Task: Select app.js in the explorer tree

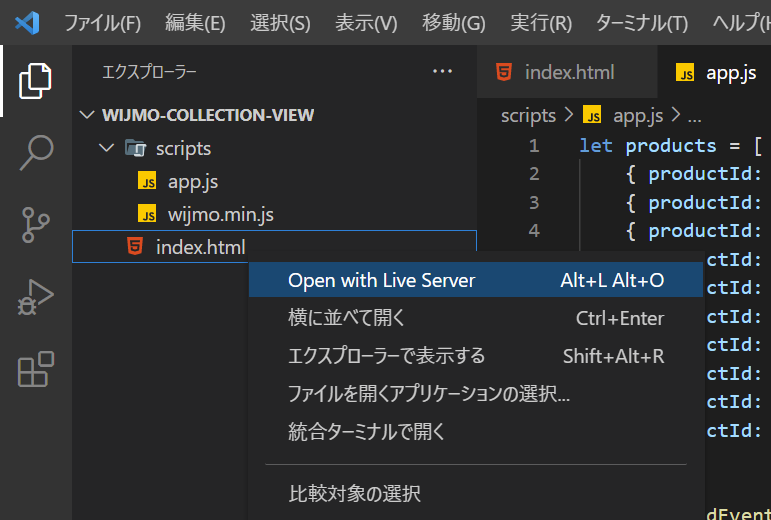Action: 274,181
